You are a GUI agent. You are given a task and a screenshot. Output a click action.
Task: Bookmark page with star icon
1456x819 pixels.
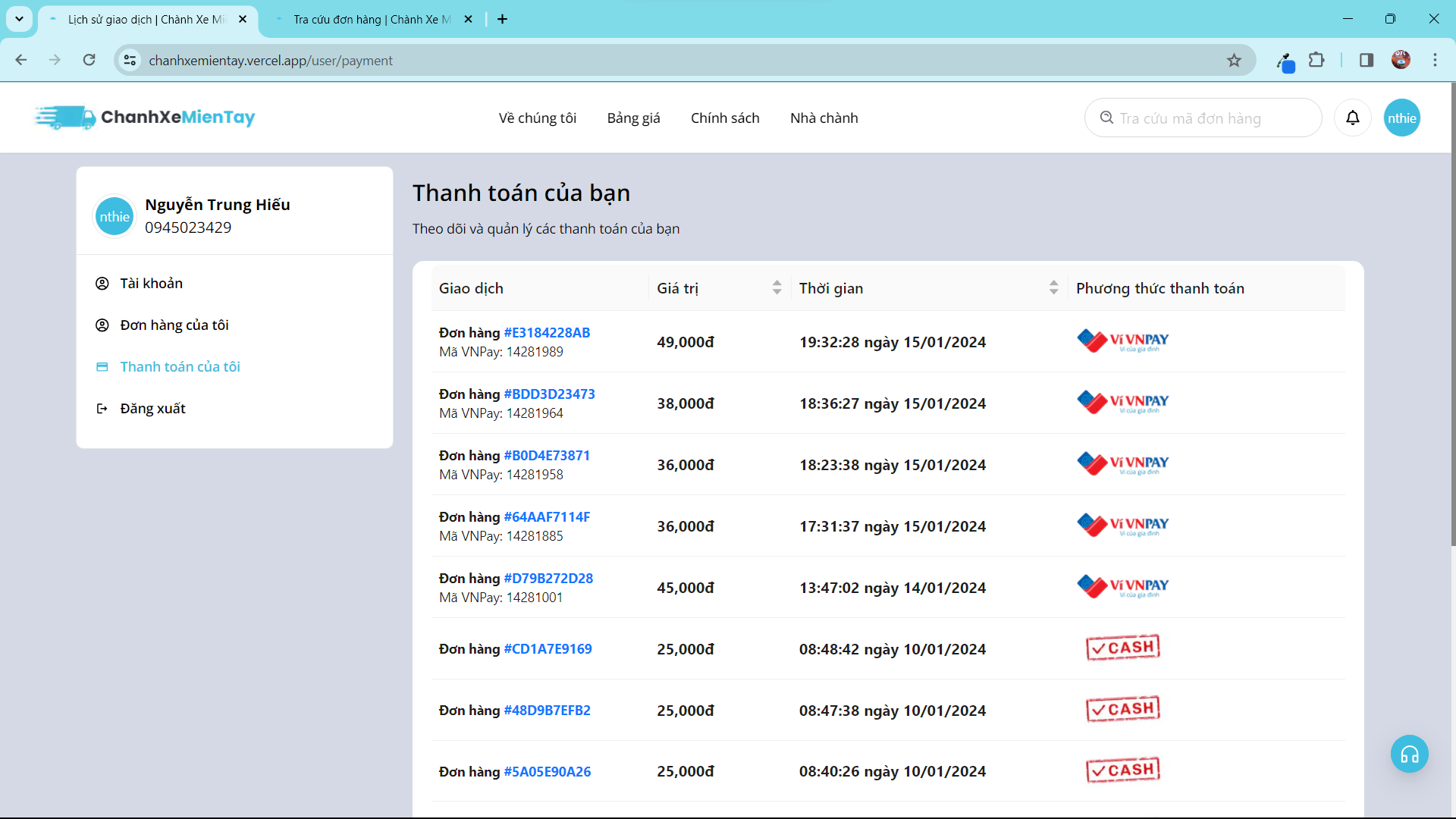pyautogui.click(x=1234, y=61)
